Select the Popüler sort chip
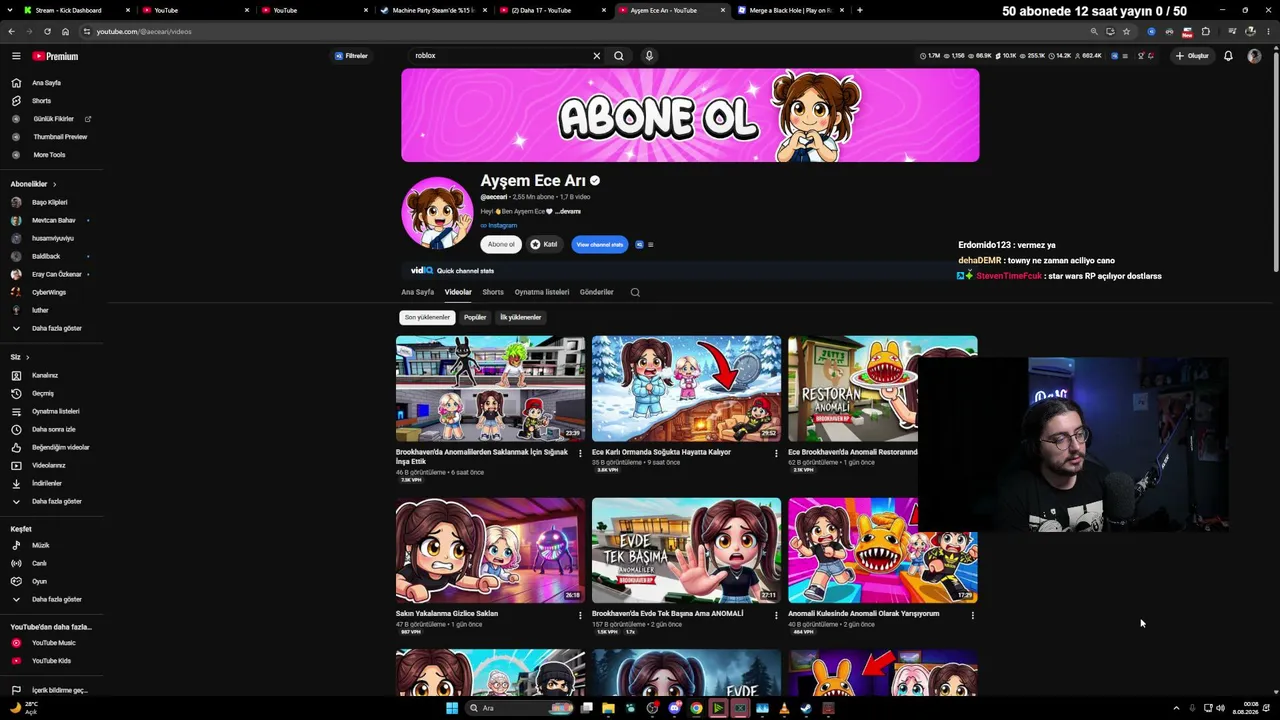 point(475,317)
